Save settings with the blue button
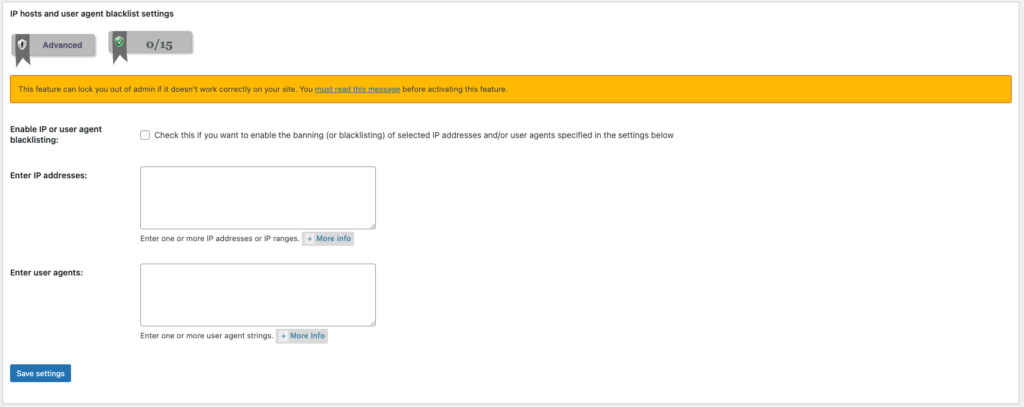 (40, 373)
